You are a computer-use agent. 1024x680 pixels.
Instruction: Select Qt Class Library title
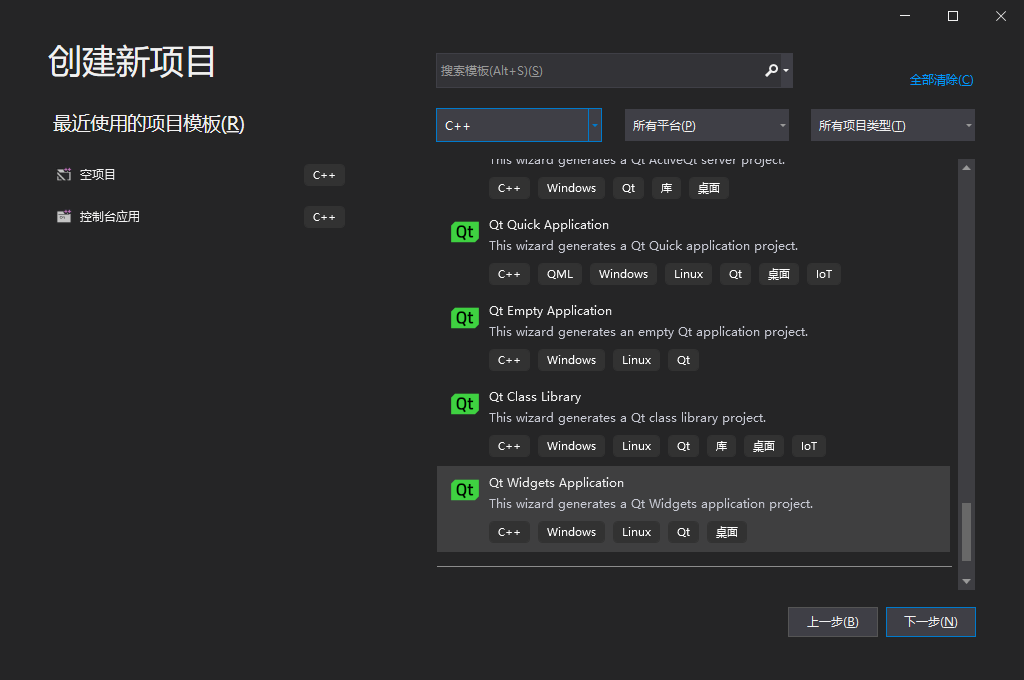(535, 397)
